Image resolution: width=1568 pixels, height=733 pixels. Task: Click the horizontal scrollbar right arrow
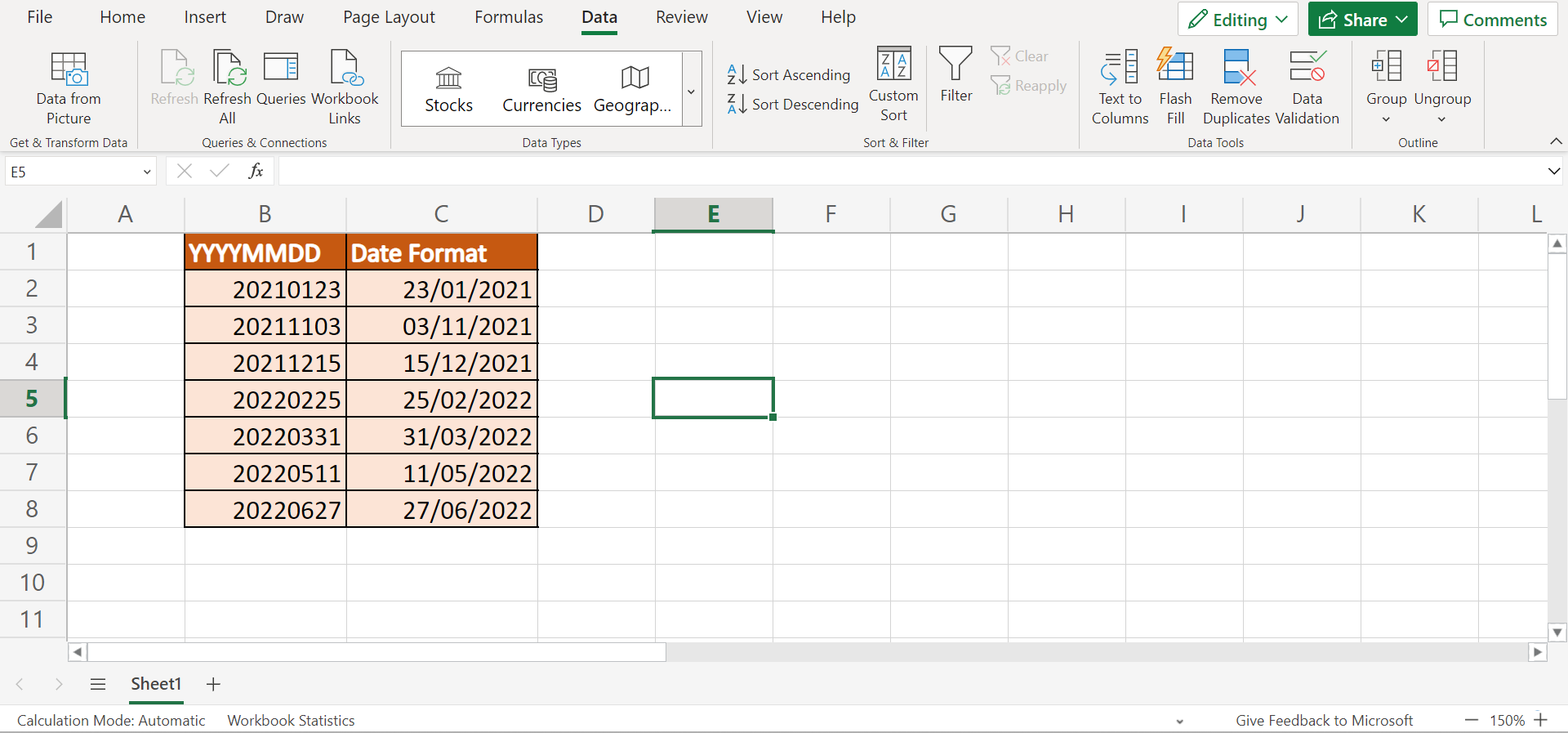1538,651
